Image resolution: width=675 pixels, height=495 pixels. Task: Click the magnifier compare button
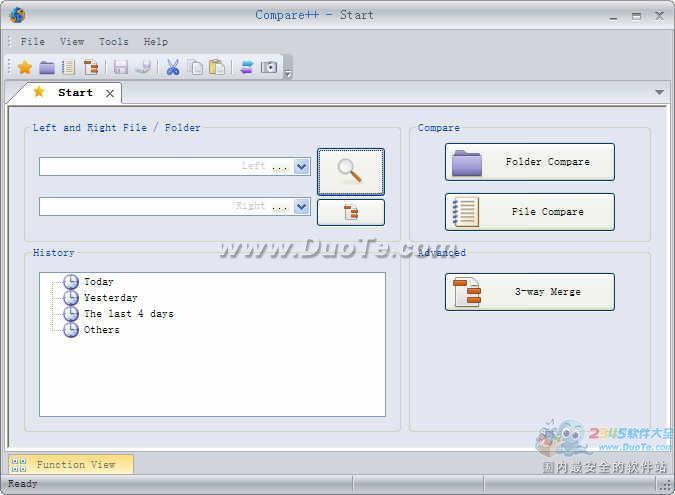(x=351, y=172)
